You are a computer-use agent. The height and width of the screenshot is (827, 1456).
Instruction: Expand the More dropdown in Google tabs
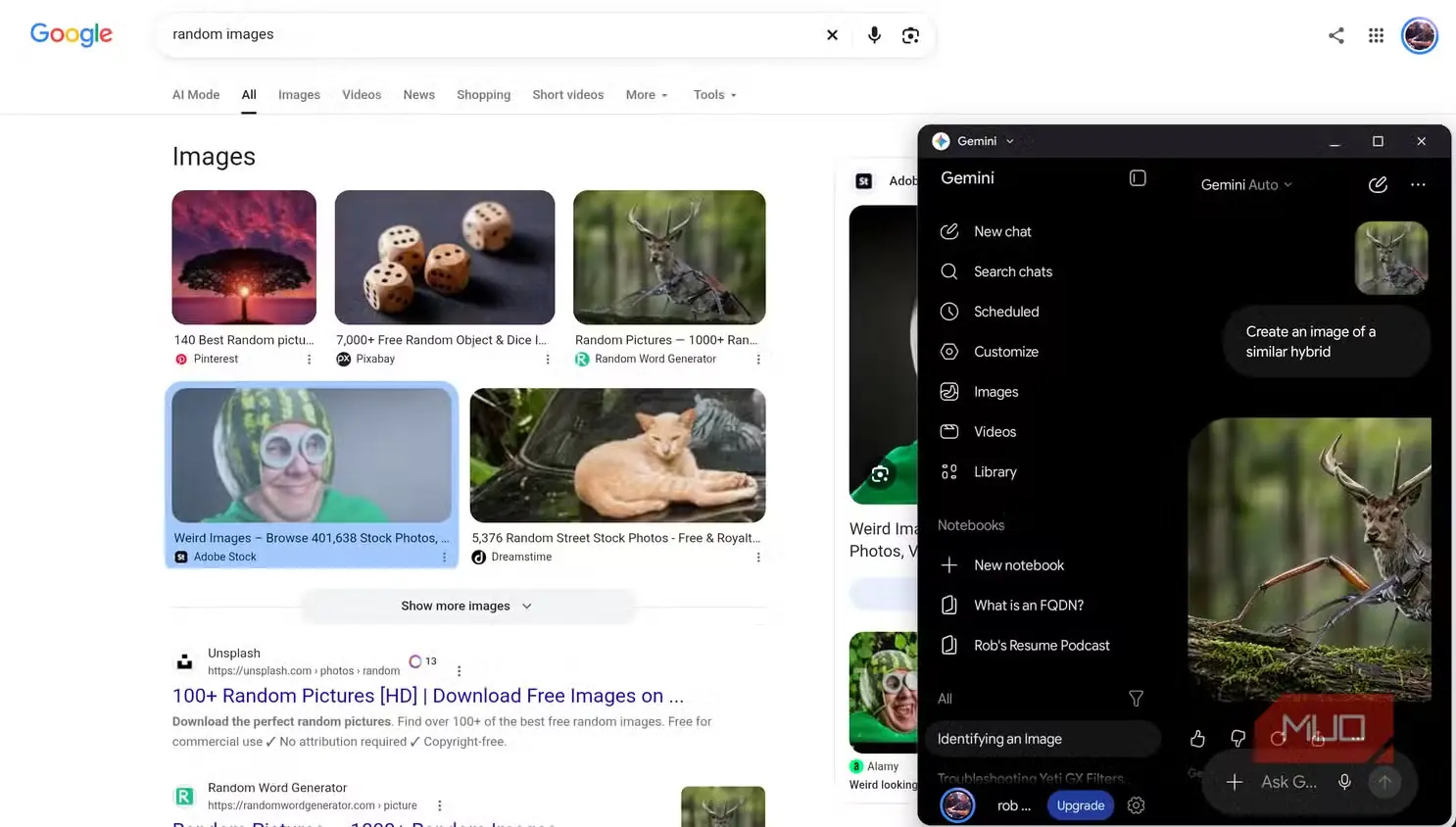(x=647, y=95)
